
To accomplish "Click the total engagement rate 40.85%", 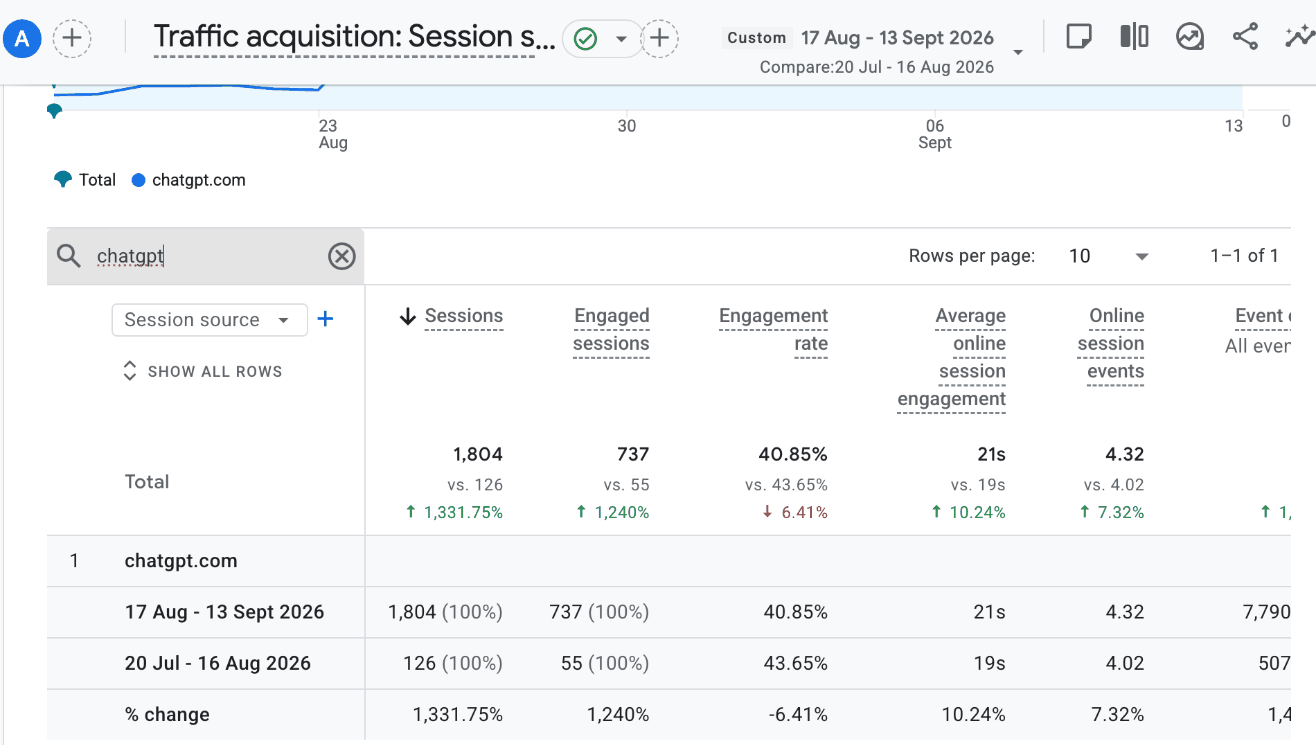I will 793,454.
